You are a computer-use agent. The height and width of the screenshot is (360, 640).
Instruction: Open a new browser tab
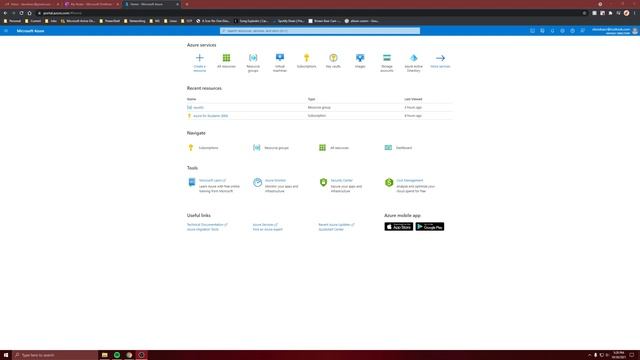[187, 4]
